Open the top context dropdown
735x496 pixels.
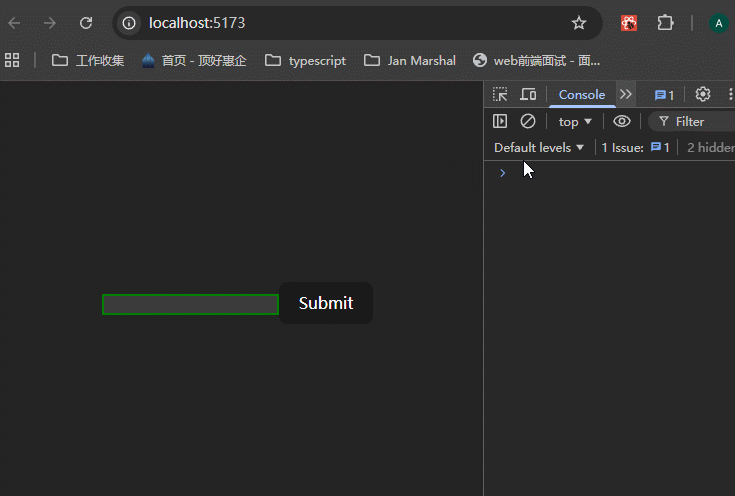click(575, 121)
